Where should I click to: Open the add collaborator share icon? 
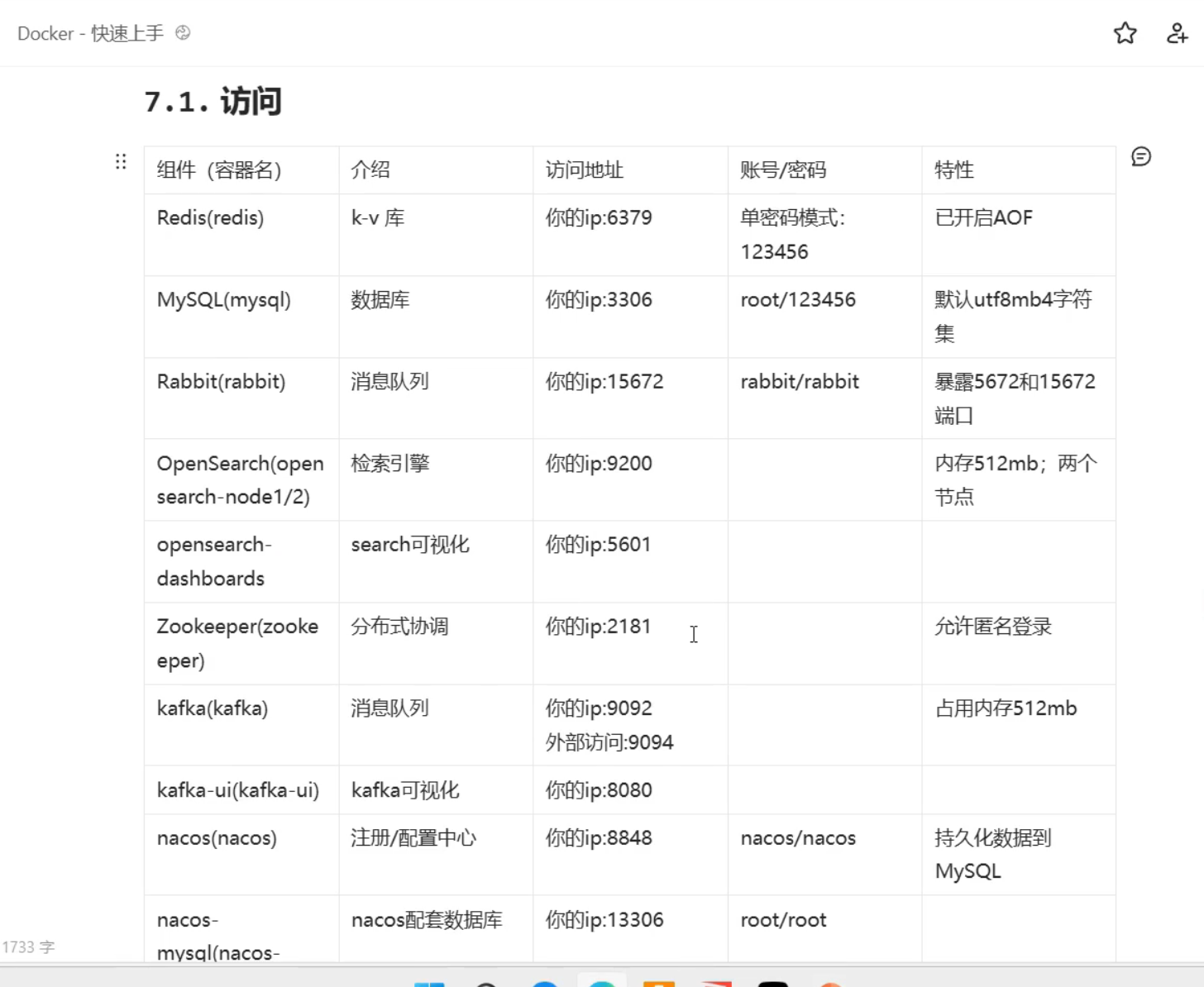point(1177,33)
